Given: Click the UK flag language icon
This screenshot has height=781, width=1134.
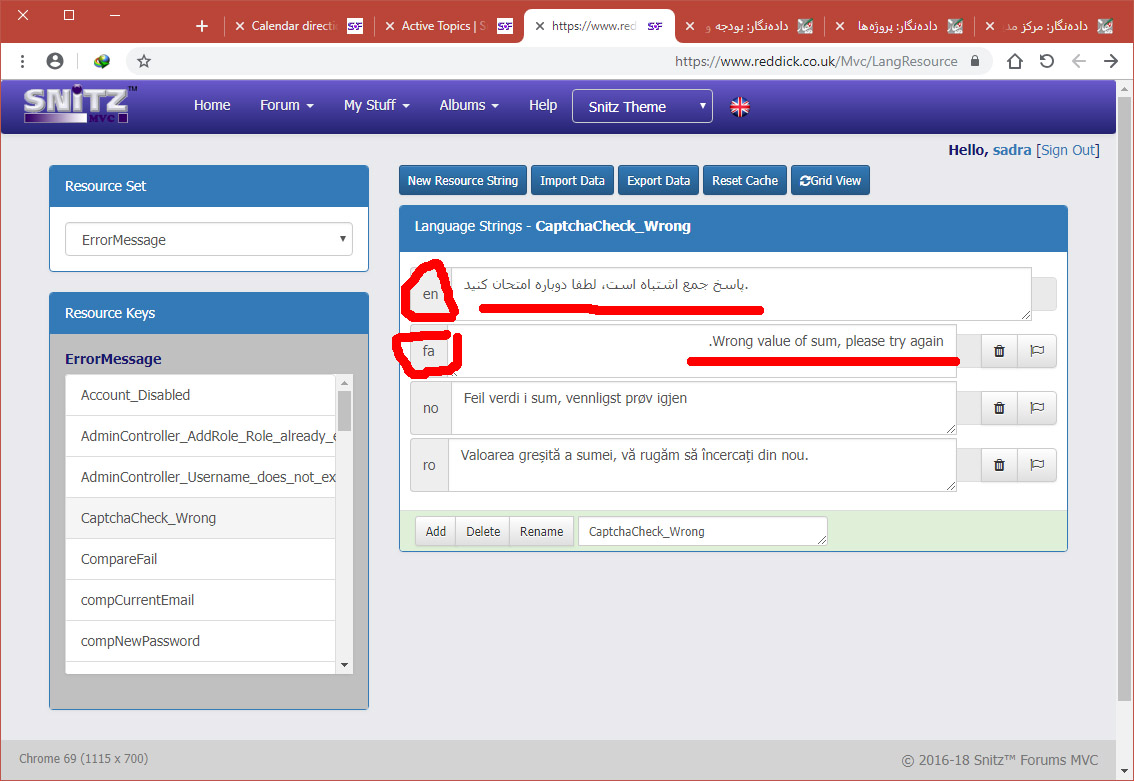Looking at the screenshot, I should pos(740,107).
